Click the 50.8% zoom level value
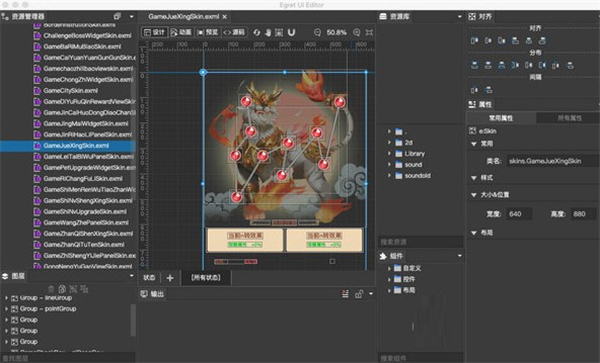 pyautogui.click(x=337, y=33)
